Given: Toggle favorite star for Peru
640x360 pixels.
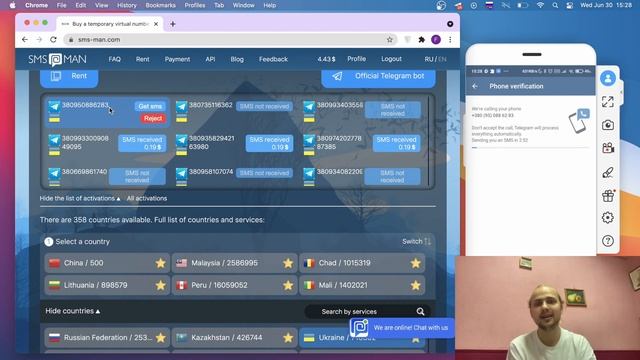Looking at the screenshot, I should pos(288,285).
